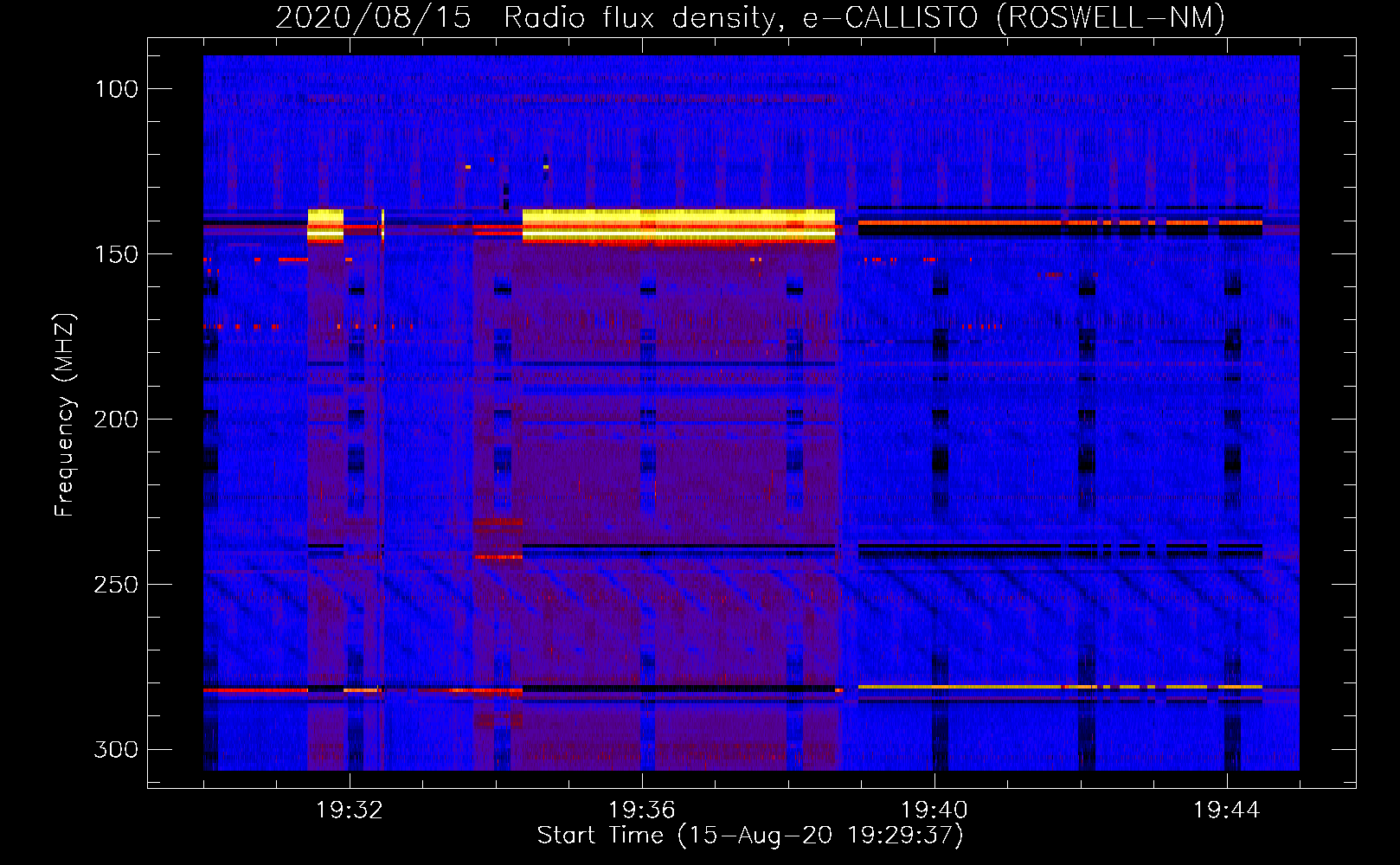This screenshot has width=1400, height=865.
Task: Click the 19:40 time tick label
Action: 934,811
